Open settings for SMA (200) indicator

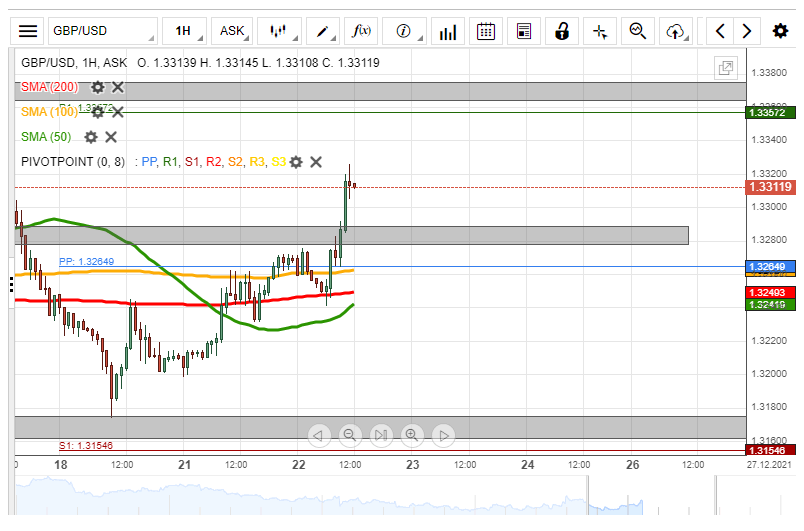point(98,87)
